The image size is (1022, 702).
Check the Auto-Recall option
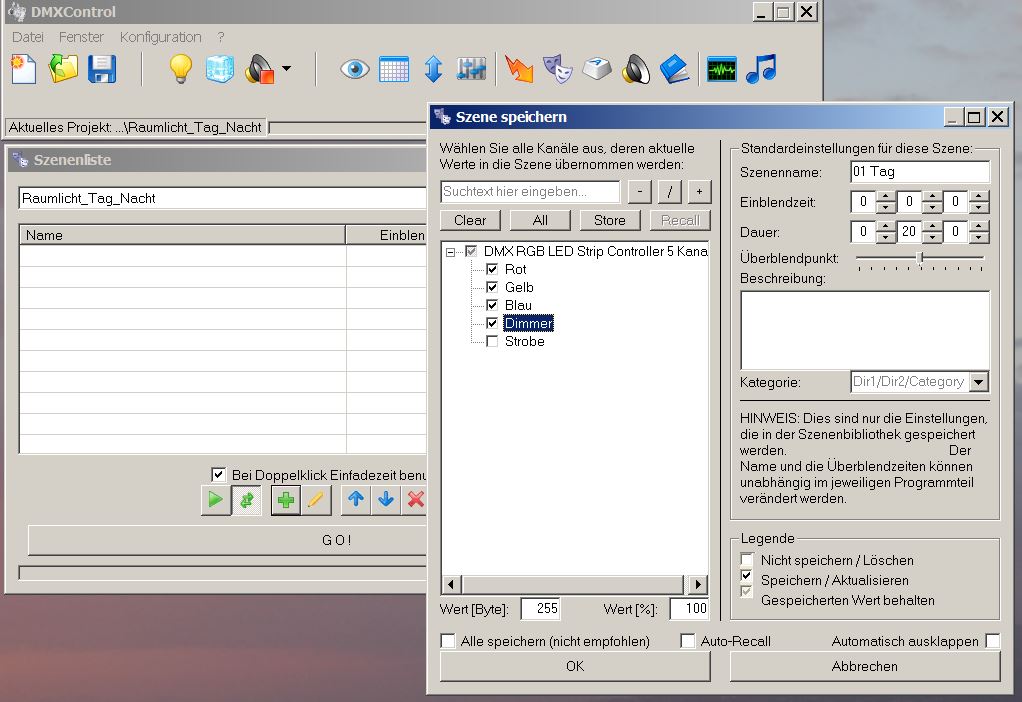[x=688, y=641]
